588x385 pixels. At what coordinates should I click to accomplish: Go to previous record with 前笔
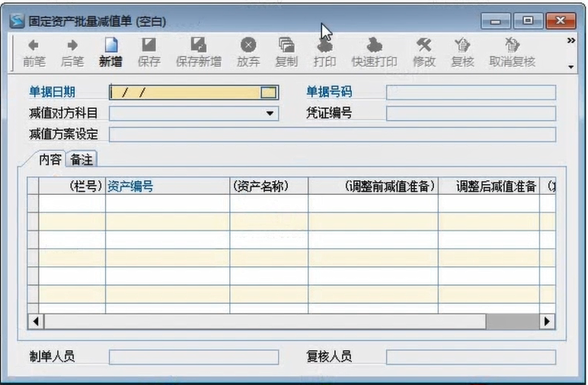click(x=34, y=53)
